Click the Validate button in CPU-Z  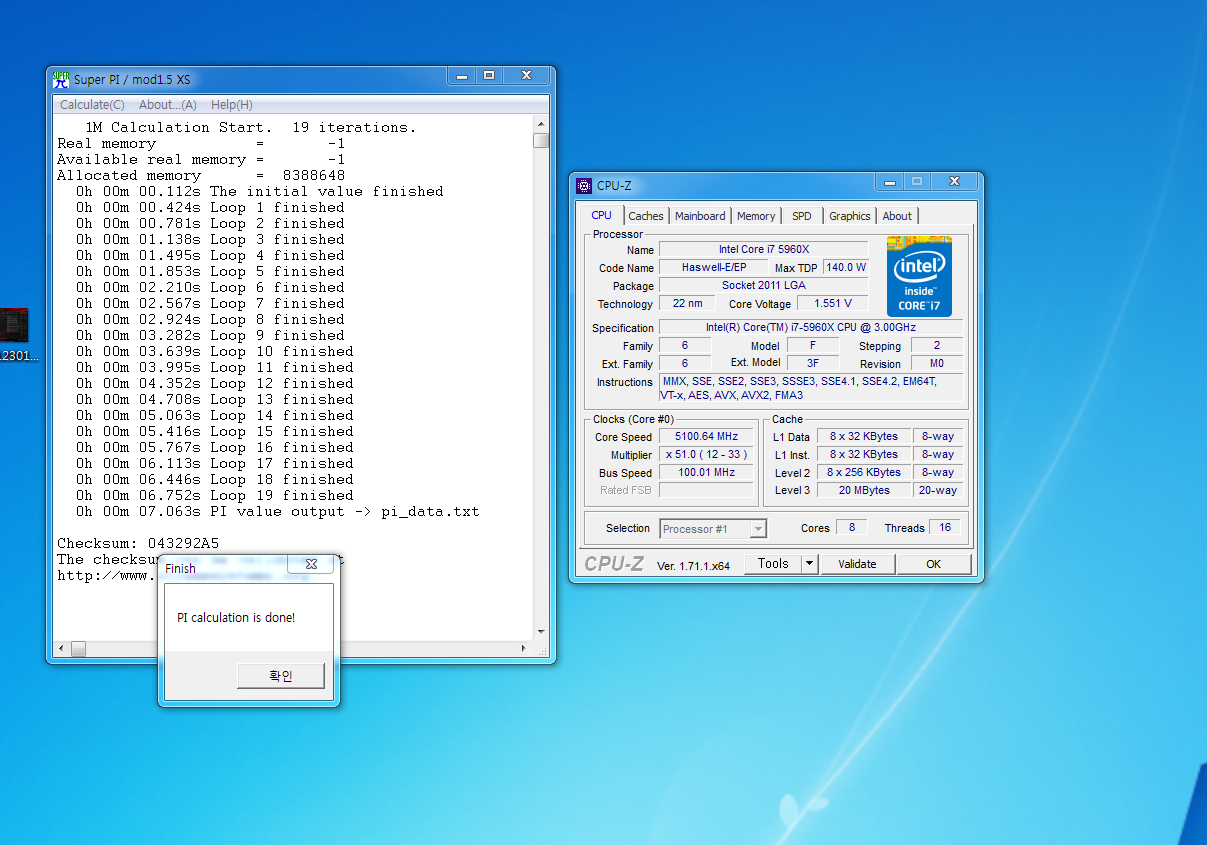pos(857,564)
